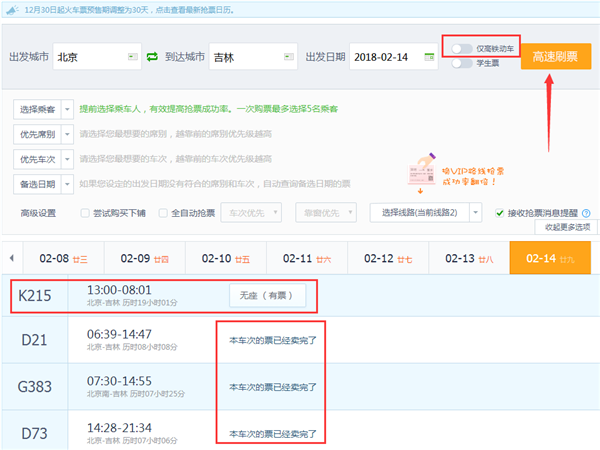600x450 pixels.
Task: Click the announcement speaker icon in the top banner
Action: pos(12,10)
